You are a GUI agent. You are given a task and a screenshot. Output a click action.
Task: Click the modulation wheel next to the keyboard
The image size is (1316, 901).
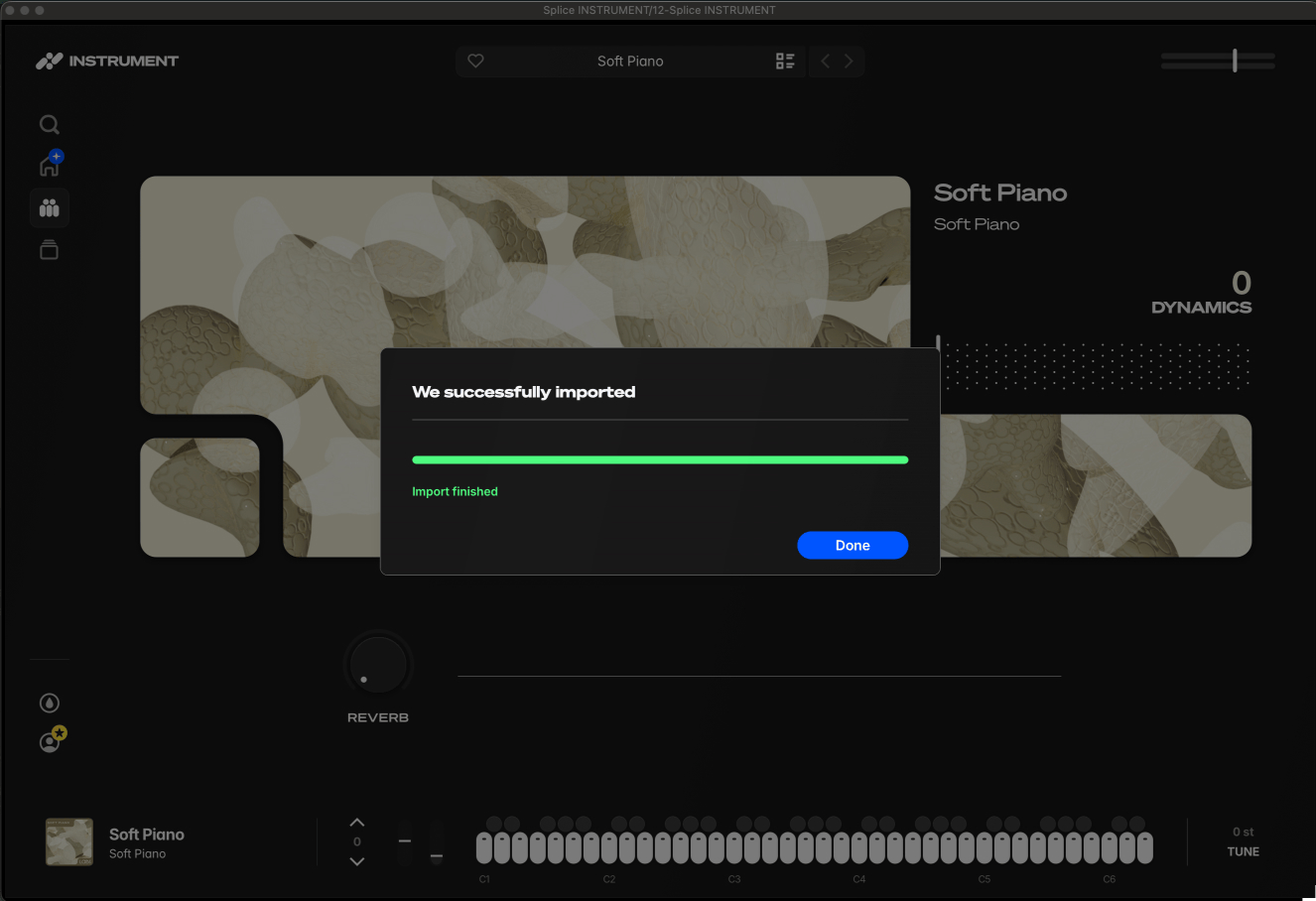click(437, 841)
